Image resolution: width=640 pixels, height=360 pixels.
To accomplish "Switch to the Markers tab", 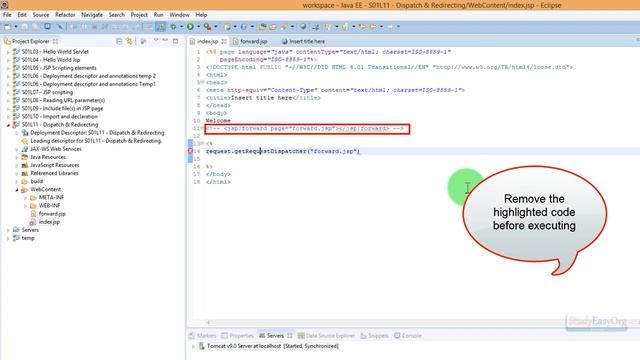I will [x=202, y=336].
